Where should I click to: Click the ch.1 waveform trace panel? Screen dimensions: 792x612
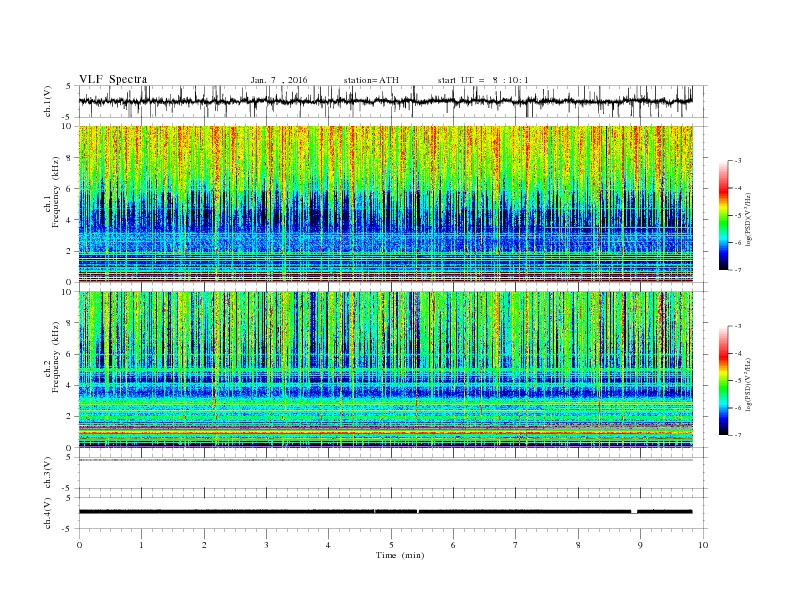pyautogui.click(x=392, y=101)
